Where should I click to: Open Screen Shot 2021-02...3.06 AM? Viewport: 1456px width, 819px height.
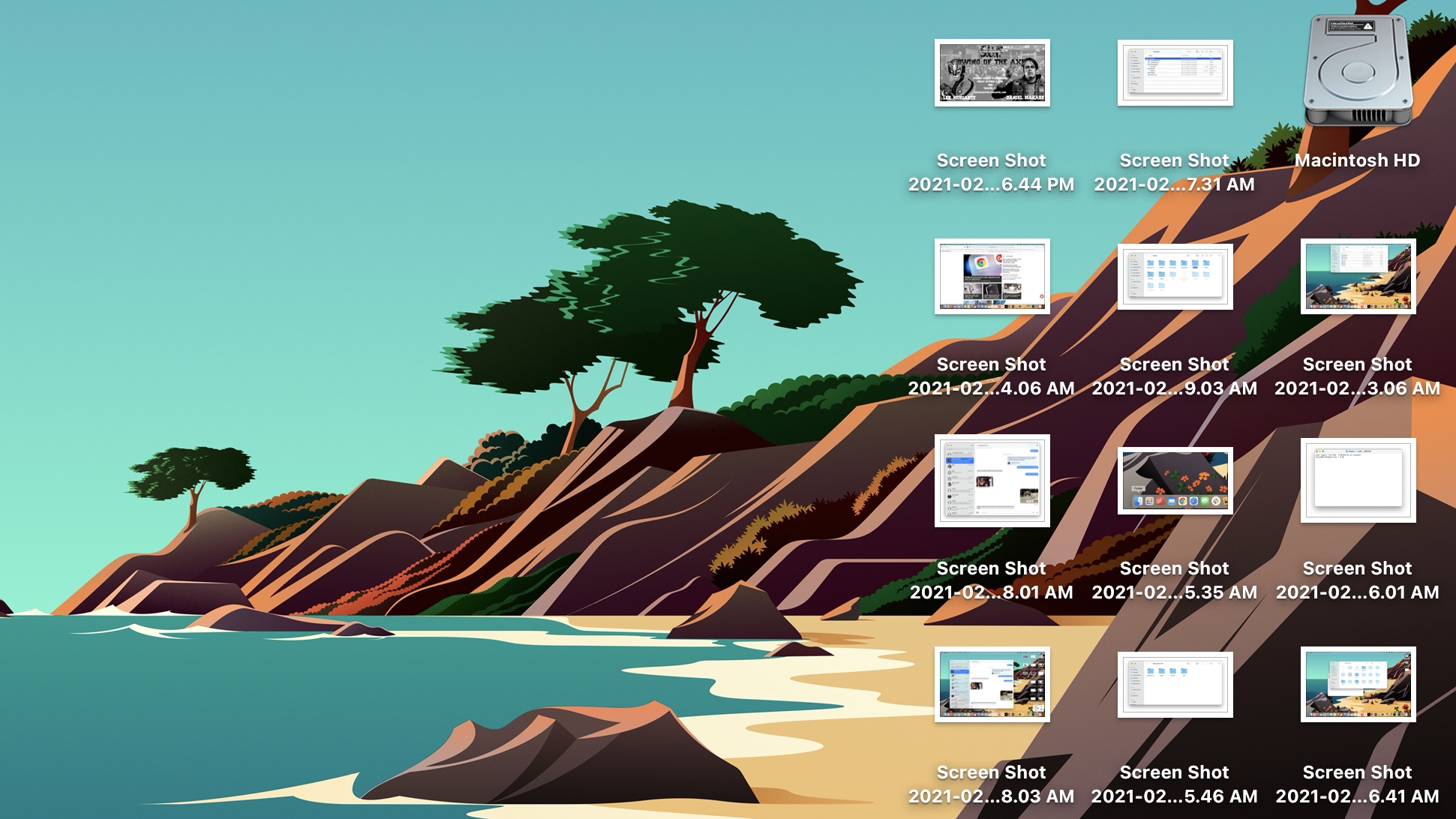pos(1357,275)
